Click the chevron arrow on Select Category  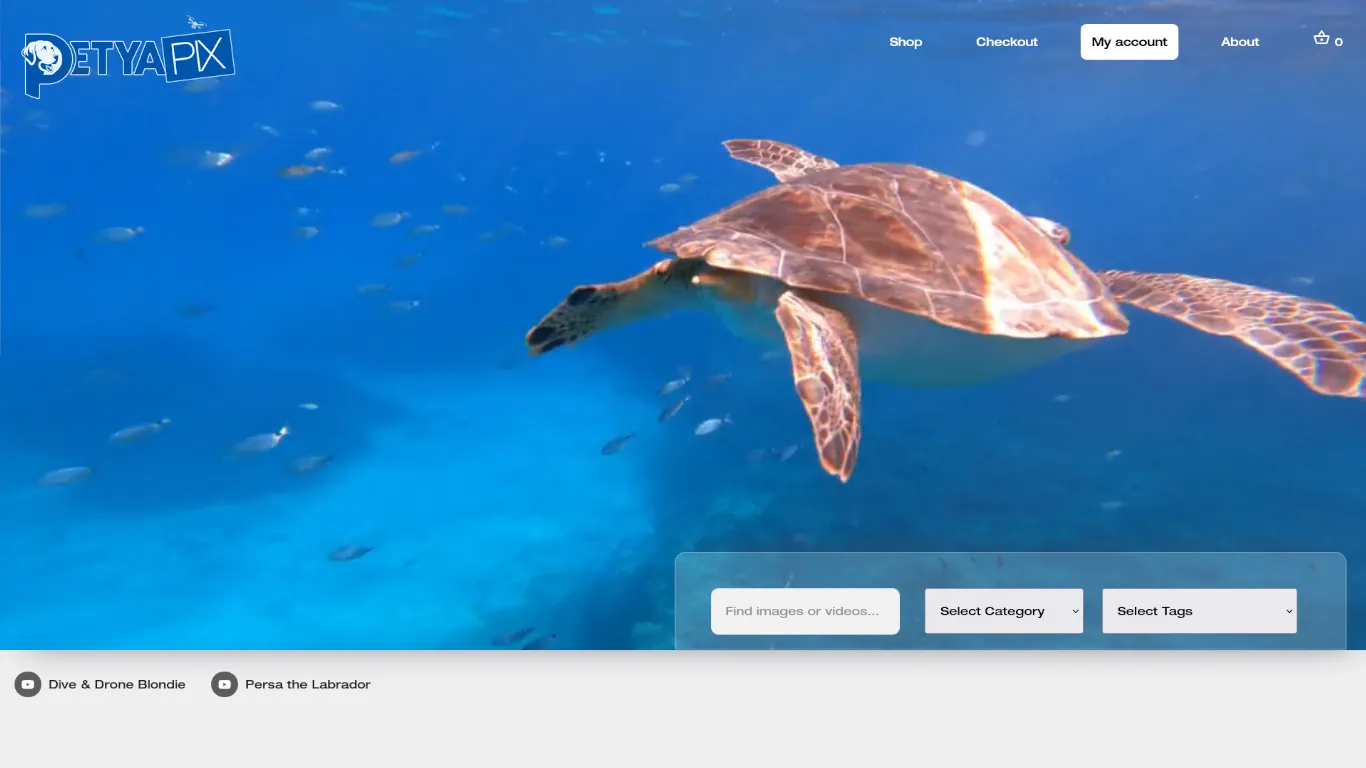coord(1076,611)
